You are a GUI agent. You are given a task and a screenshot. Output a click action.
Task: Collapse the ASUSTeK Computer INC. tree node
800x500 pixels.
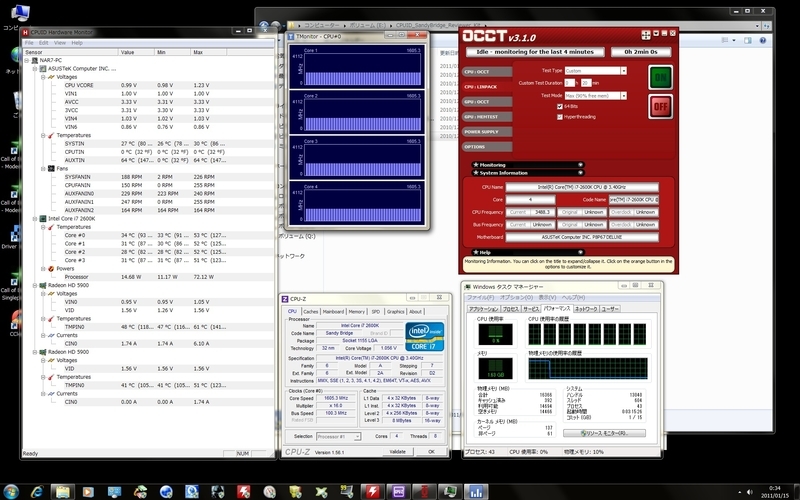click(x=35, y=68)
